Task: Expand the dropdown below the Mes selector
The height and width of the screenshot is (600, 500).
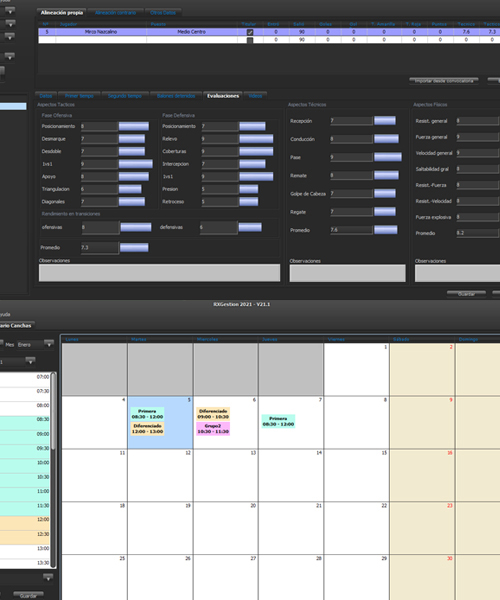Action: (30, 361)
